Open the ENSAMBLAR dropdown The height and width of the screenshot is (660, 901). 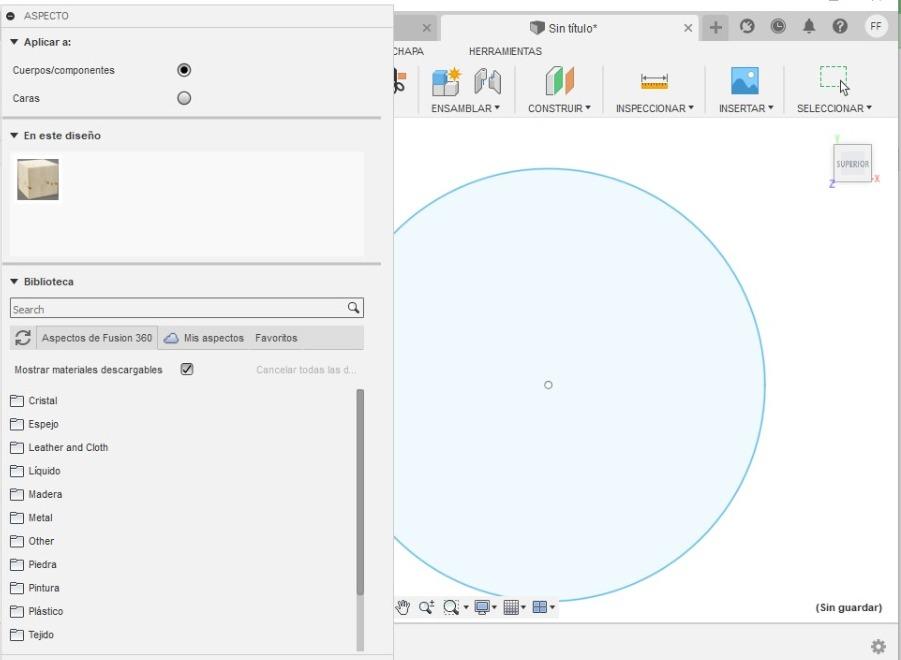pos(465,108)
